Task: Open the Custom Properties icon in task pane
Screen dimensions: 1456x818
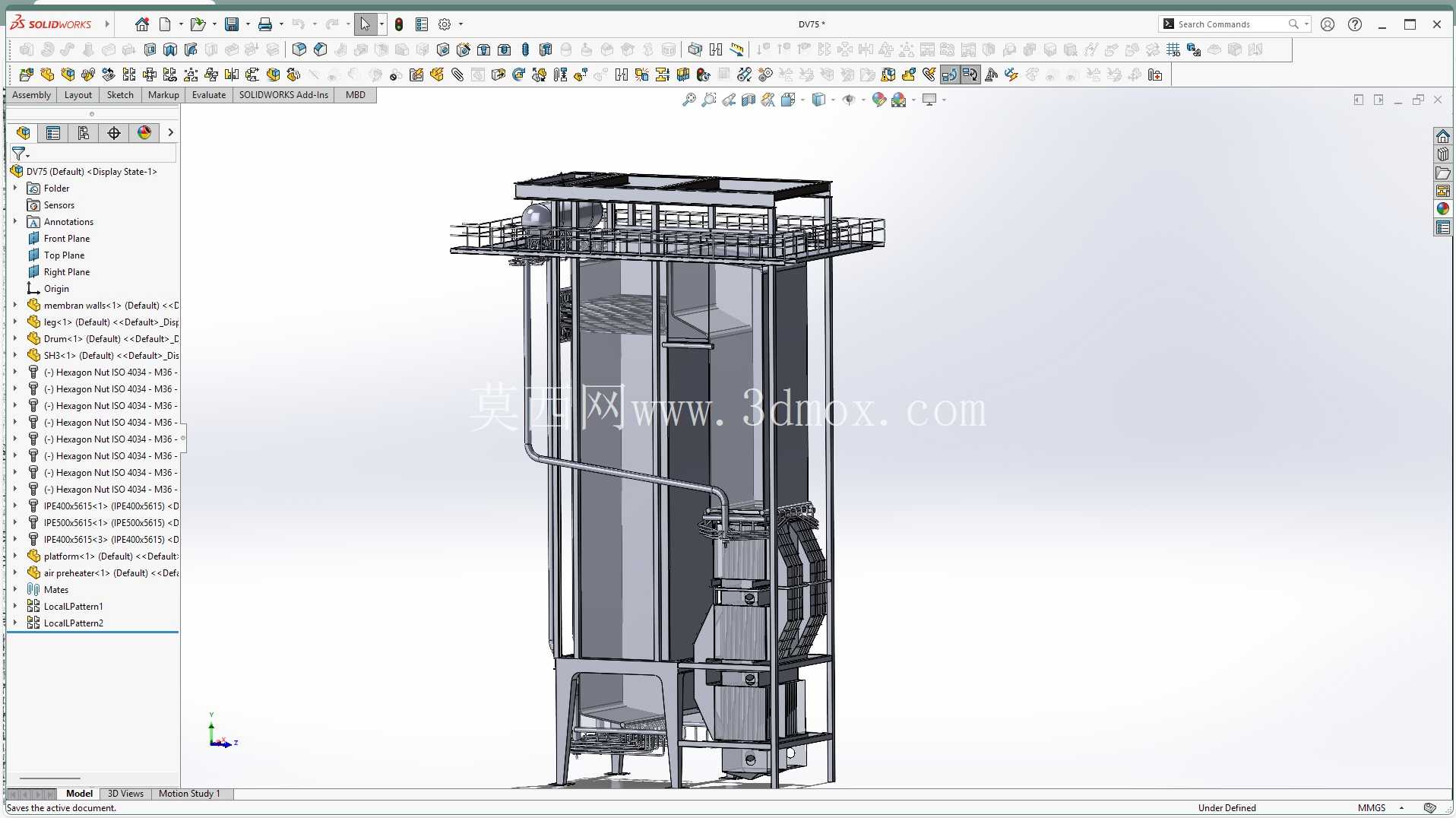Action: (1442, 227)
